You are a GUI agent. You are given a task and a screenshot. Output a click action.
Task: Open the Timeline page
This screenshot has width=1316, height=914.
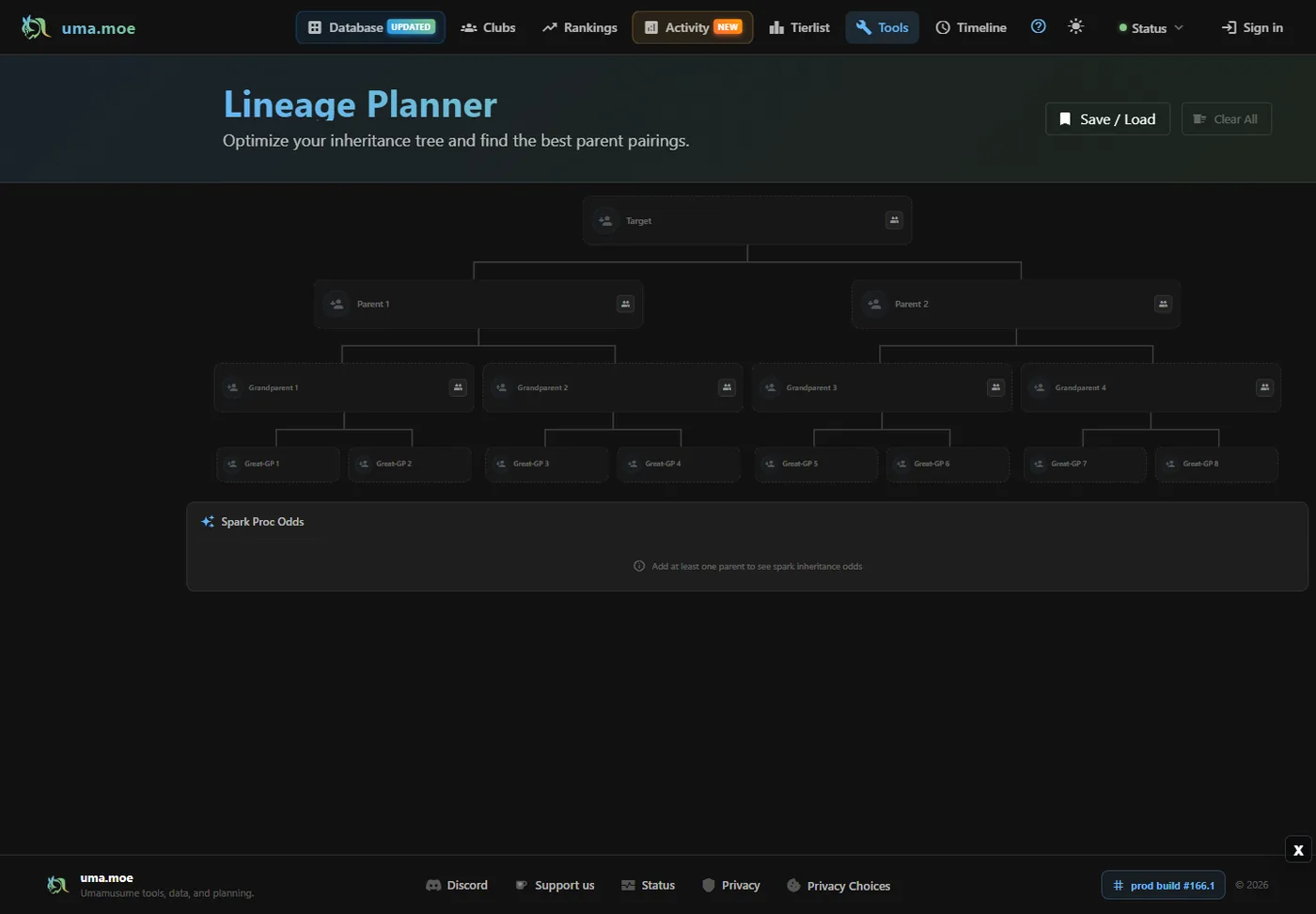click(x=971, y=27)
